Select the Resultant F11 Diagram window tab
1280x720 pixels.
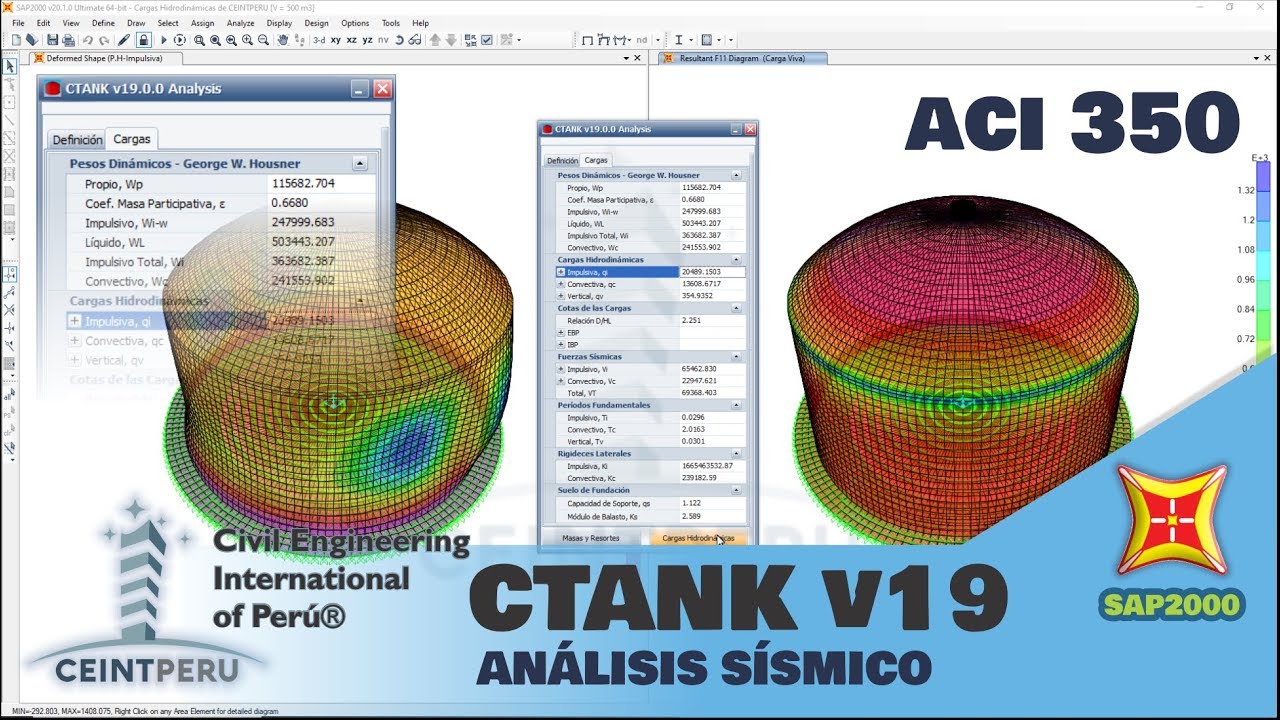point(743,58)
